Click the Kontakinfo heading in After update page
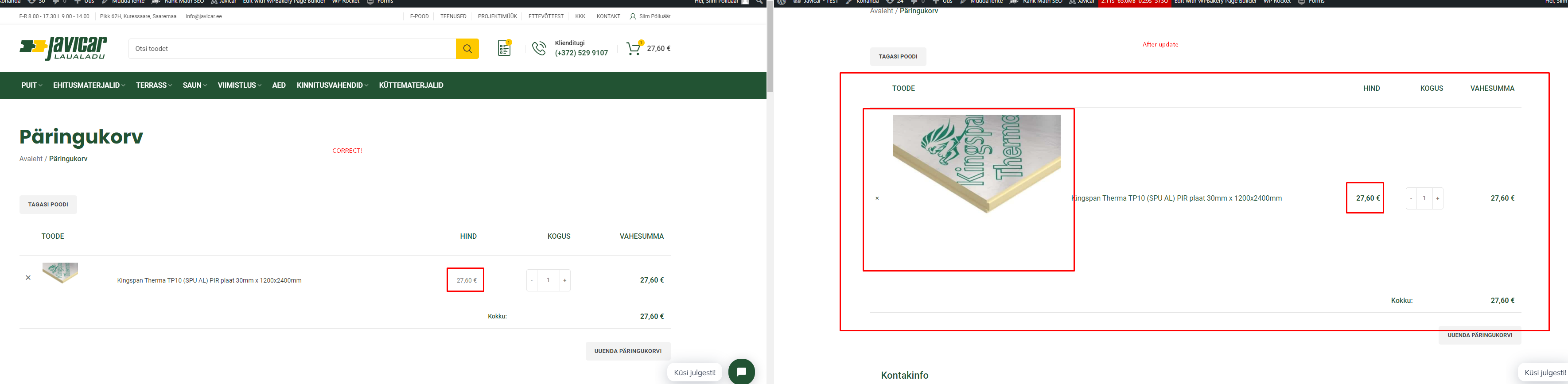 coord(905,376)
